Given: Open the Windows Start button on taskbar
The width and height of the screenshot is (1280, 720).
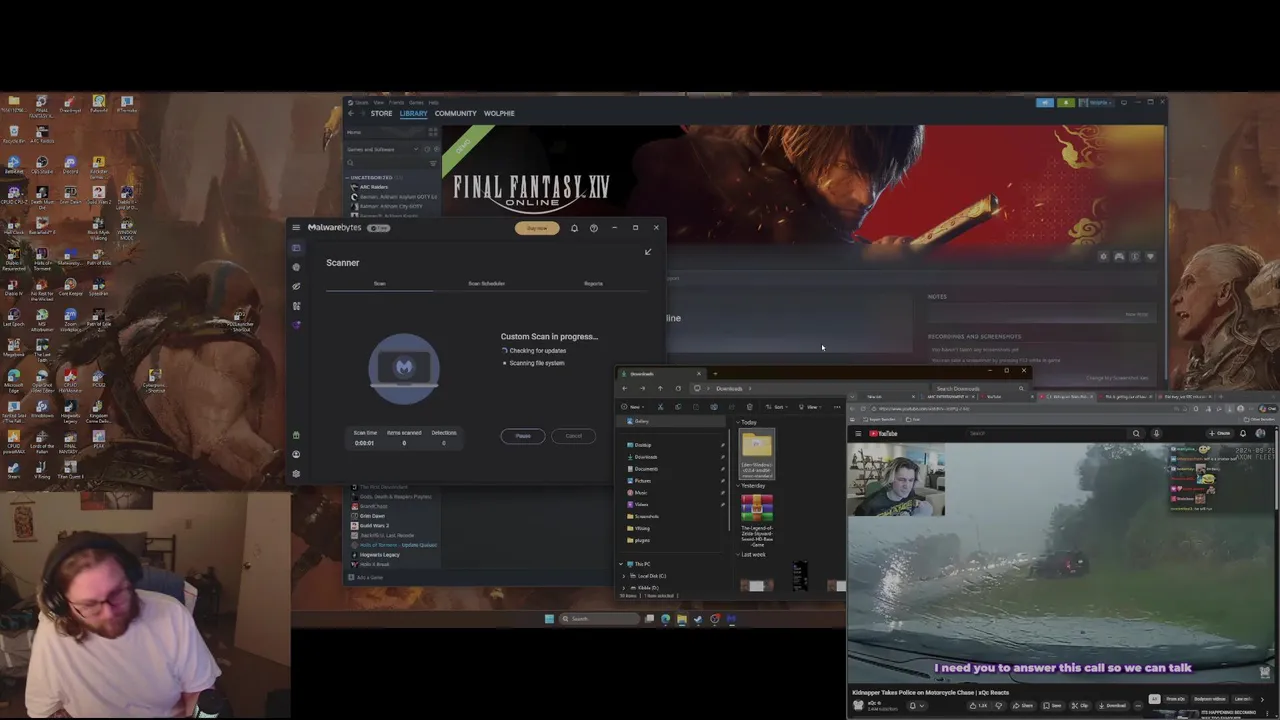Looking at the screenshot, I should coord(549,619).
